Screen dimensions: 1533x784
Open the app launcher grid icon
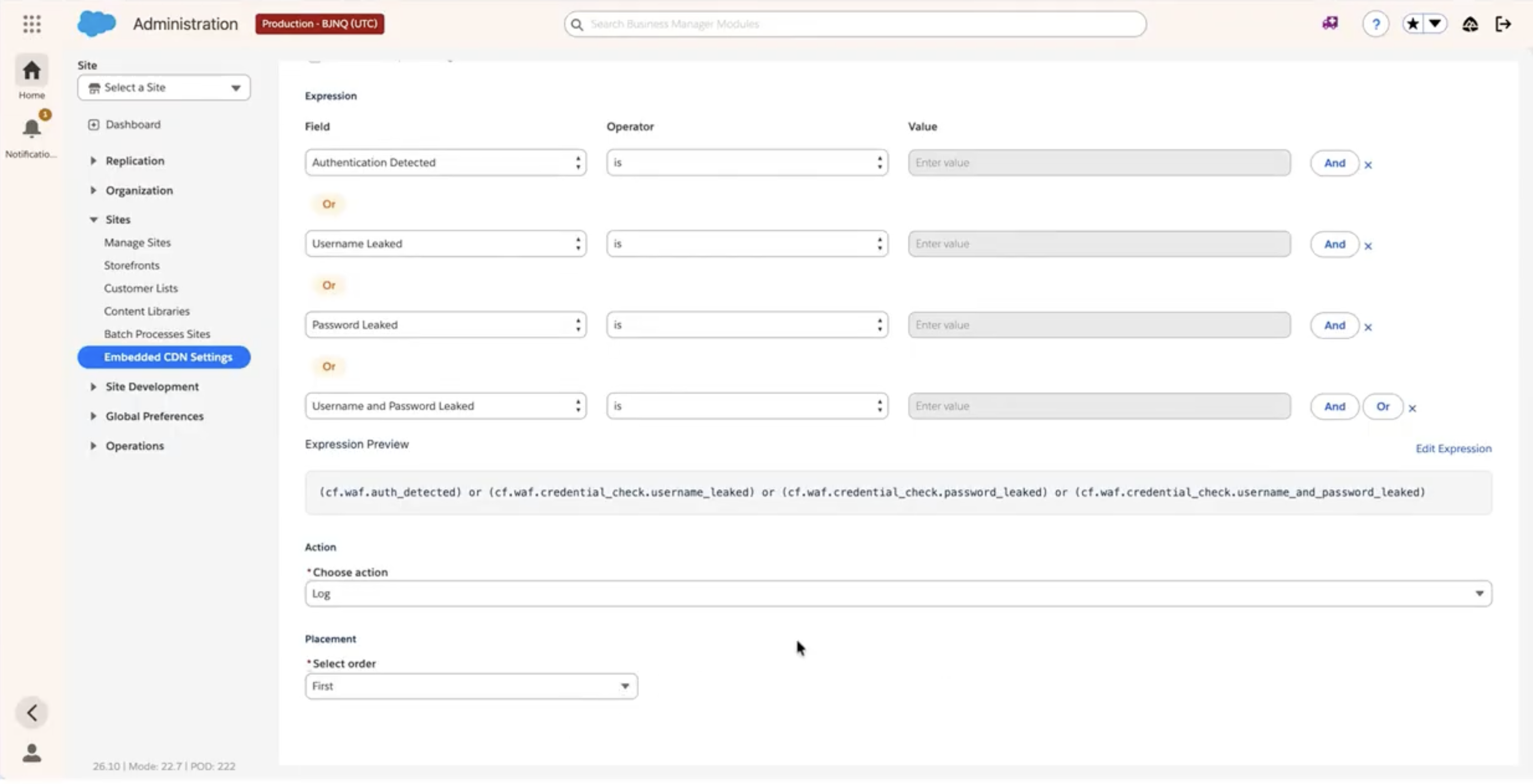pos(31,24)
